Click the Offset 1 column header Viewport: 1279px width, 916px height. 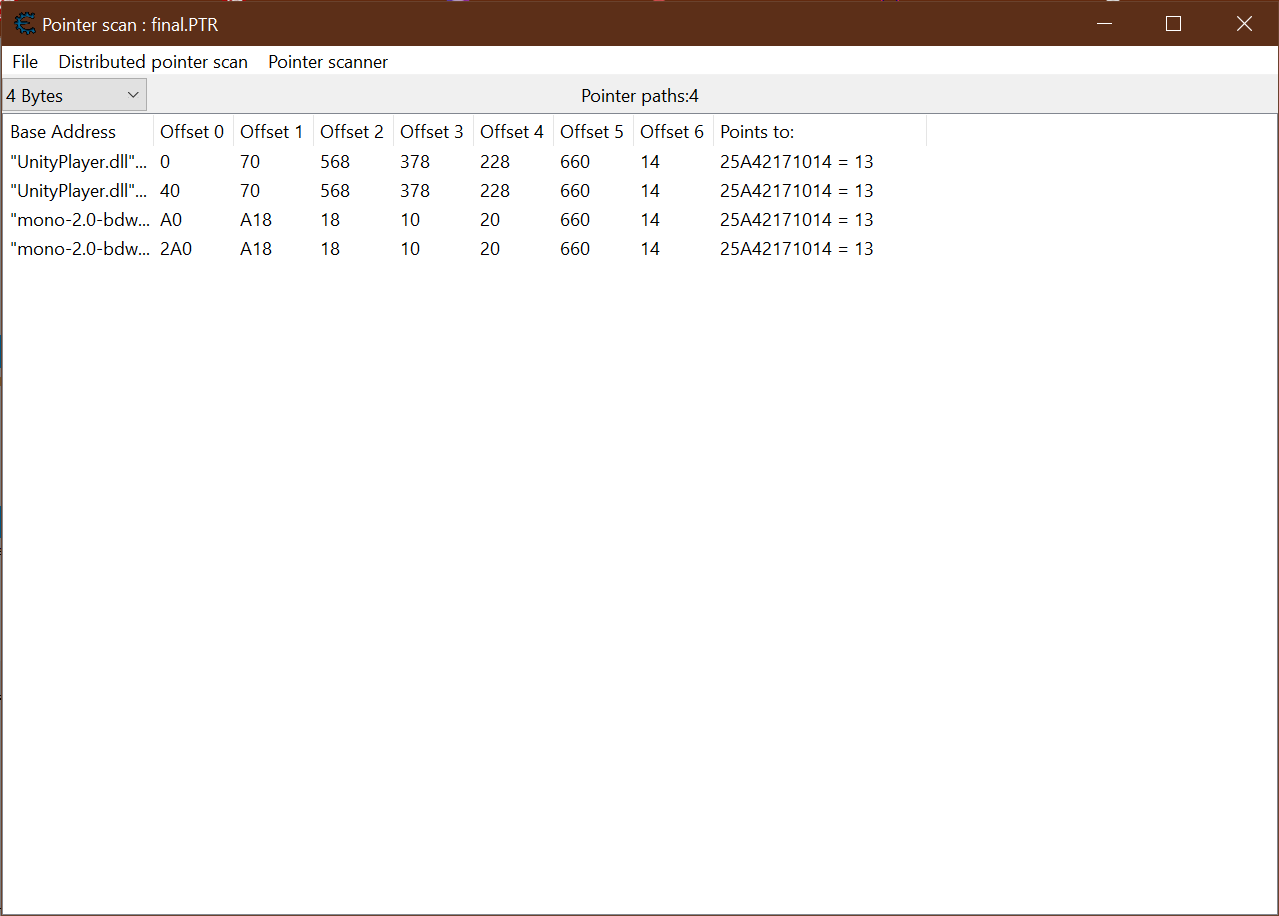[271, 131]
